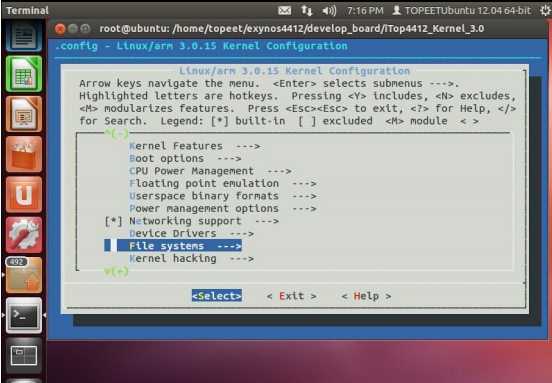This screenshot has width=552, height=383.
Task: Open Power management options submenu
Action: point(222,208)
